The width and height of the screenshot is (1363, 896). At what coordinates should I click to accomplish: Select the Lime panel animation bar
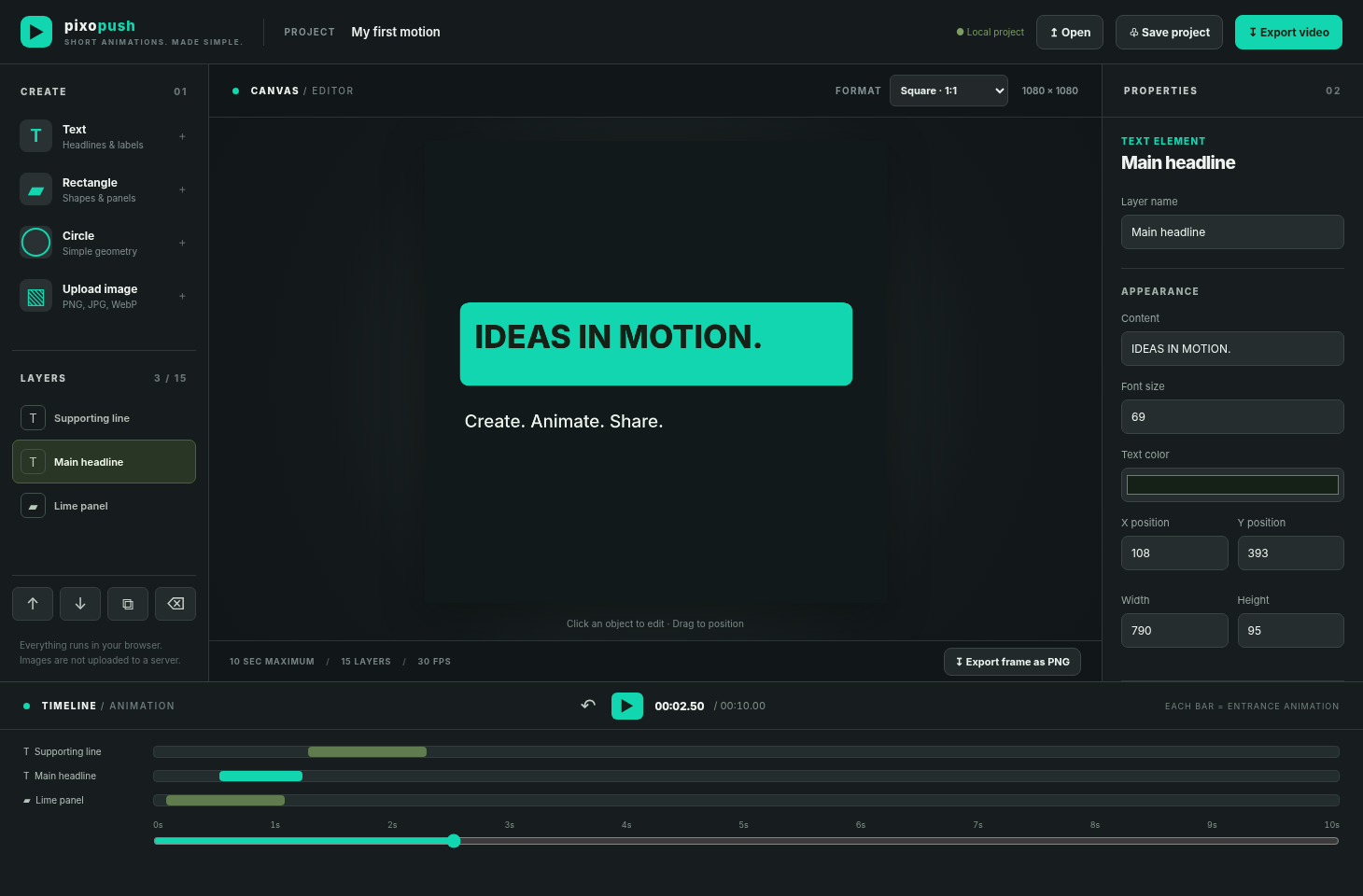pos(225,800)
